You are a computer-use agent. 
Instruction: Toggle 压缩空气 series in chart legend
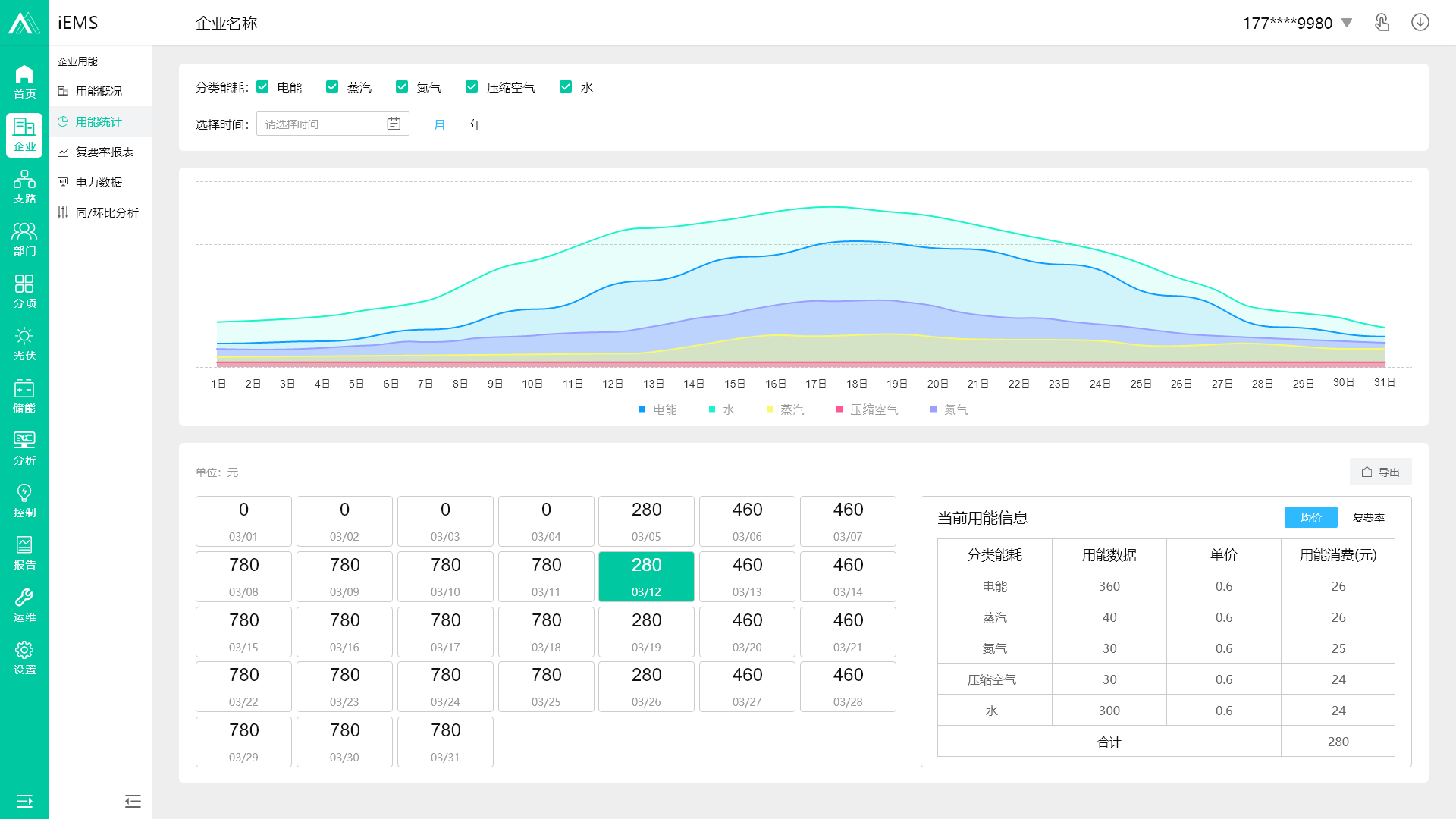click(867, 409)
